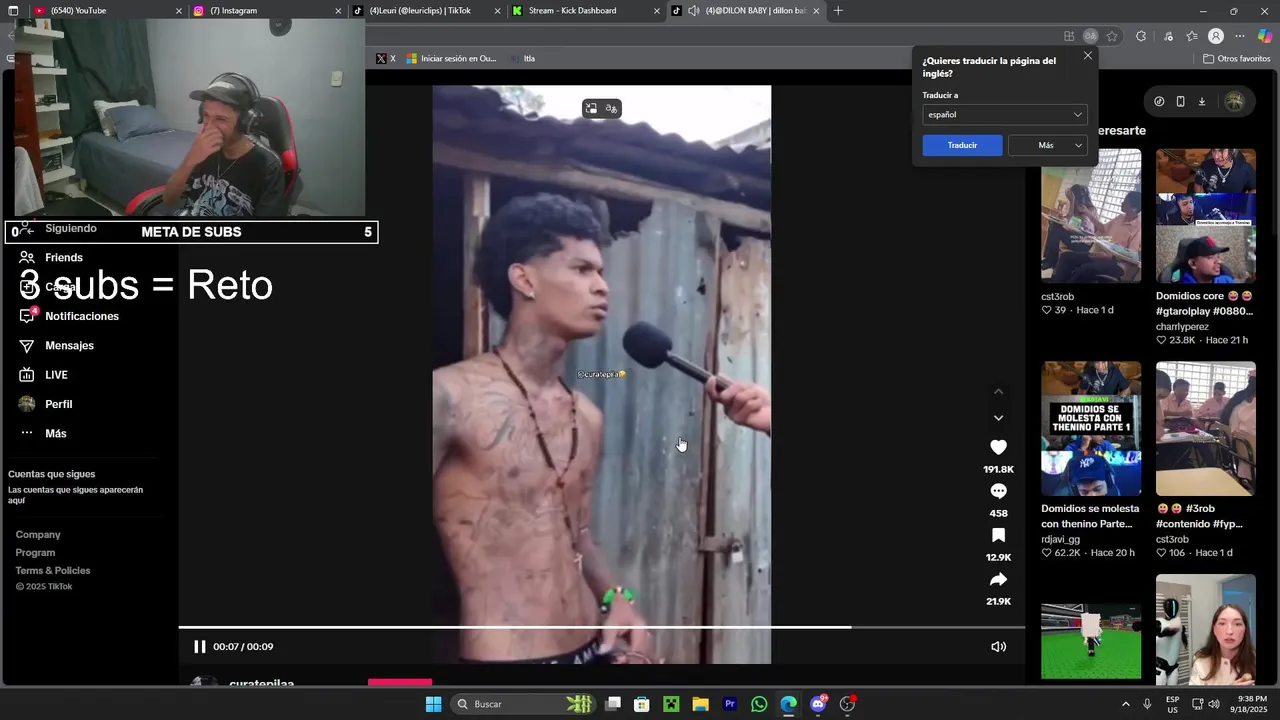Open the browser settings three-dot menu
The image size is (1280, 720).
coord(1240,36)
